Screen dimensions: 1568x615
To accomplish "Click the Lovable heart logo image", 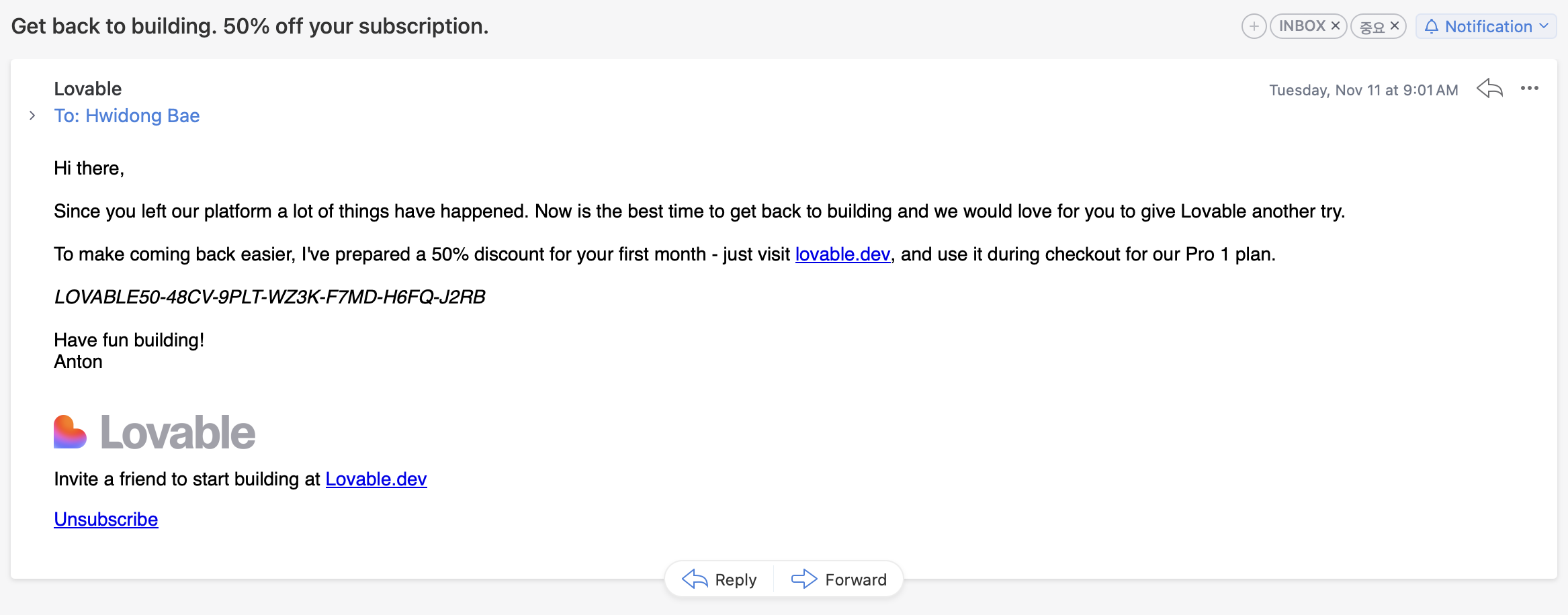I will 70,432.
